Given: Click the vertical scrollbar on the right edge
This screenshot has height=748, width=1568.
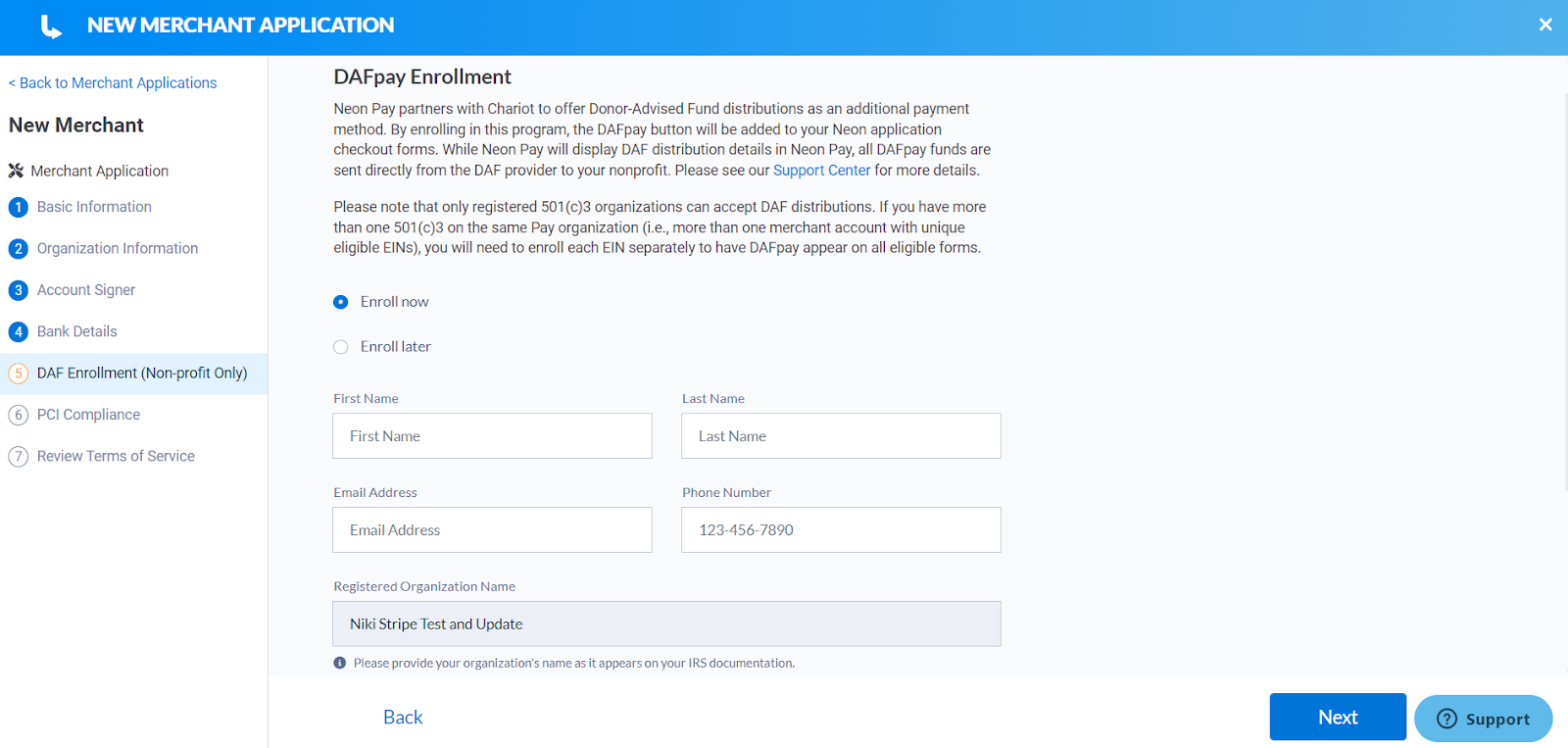Looking at the screenshot, I should [1564, 294].
